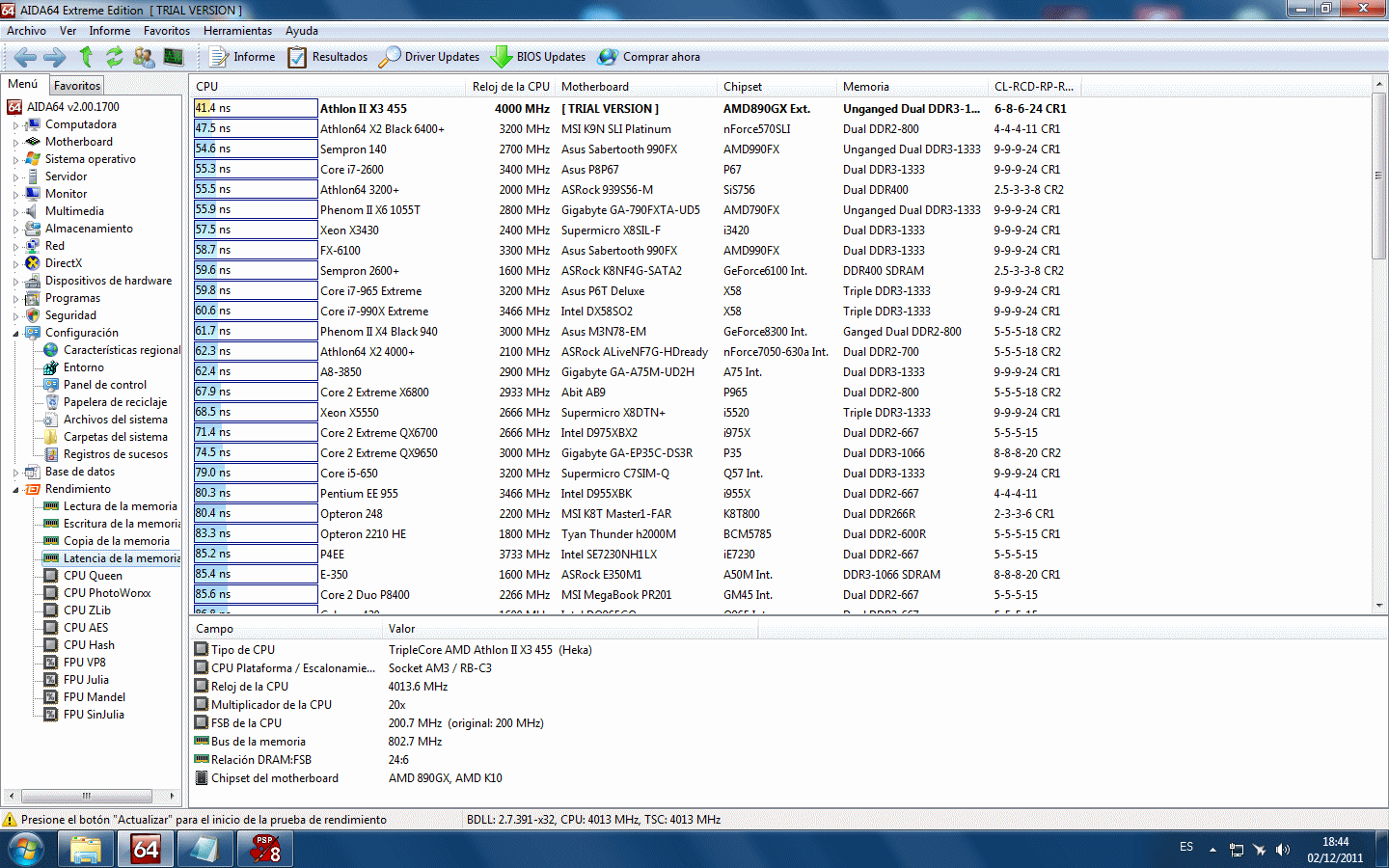
Task: Click the green Actualizar refresh icon
Action: [x=115, y=57]
